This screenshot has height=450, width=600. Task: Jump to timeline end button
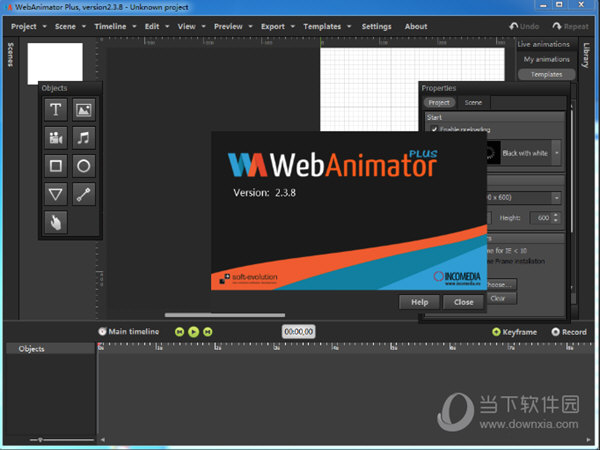click(x=208, y=332)
